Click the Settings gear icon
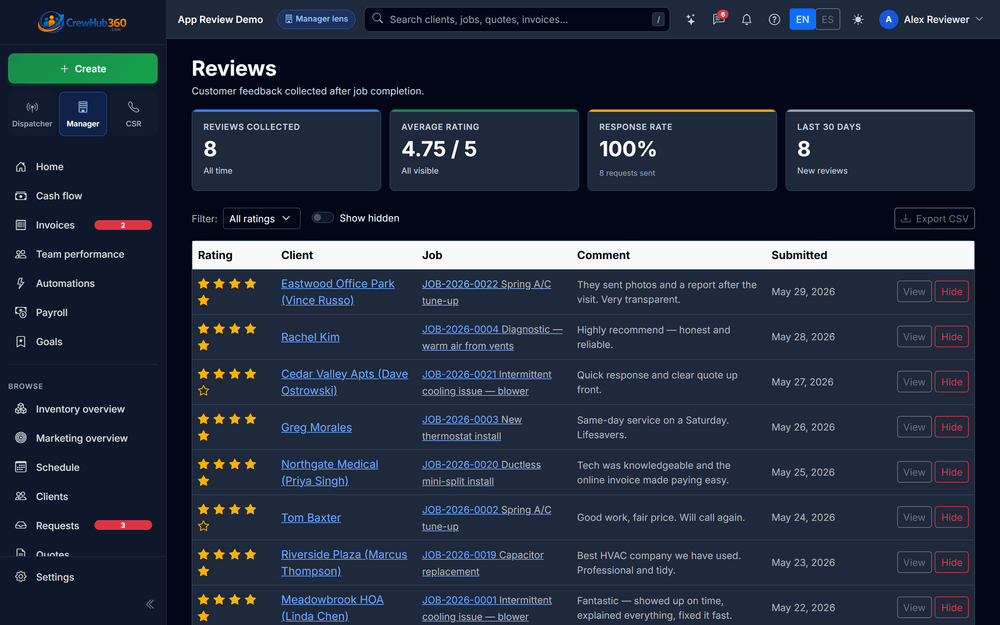Viewport: 1000px width, 625px height. [21, 577]
